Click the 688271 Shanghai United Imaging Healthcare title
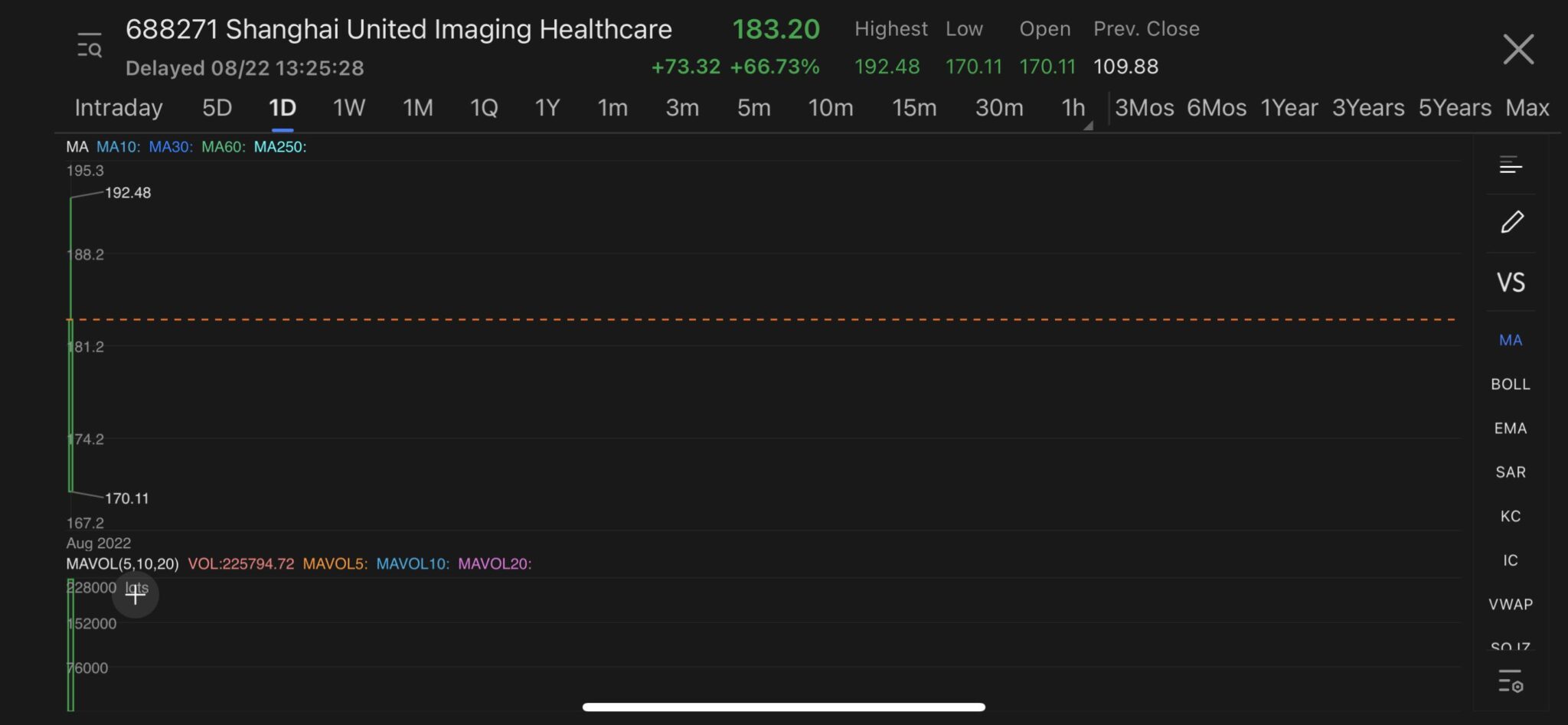The image size is (1568, 725). [399, 29]
